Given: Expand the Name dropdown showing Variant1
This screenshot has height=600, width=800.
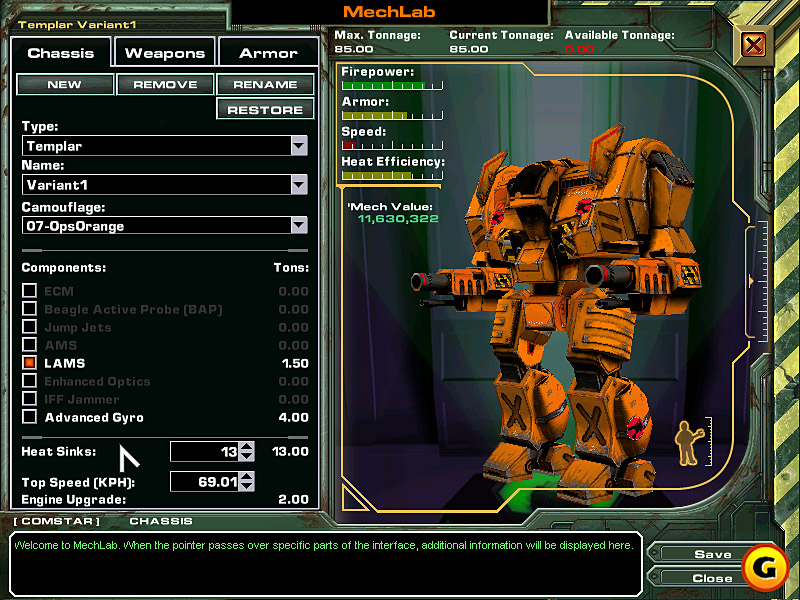Looking at the screenshot, I should point(298,185).
